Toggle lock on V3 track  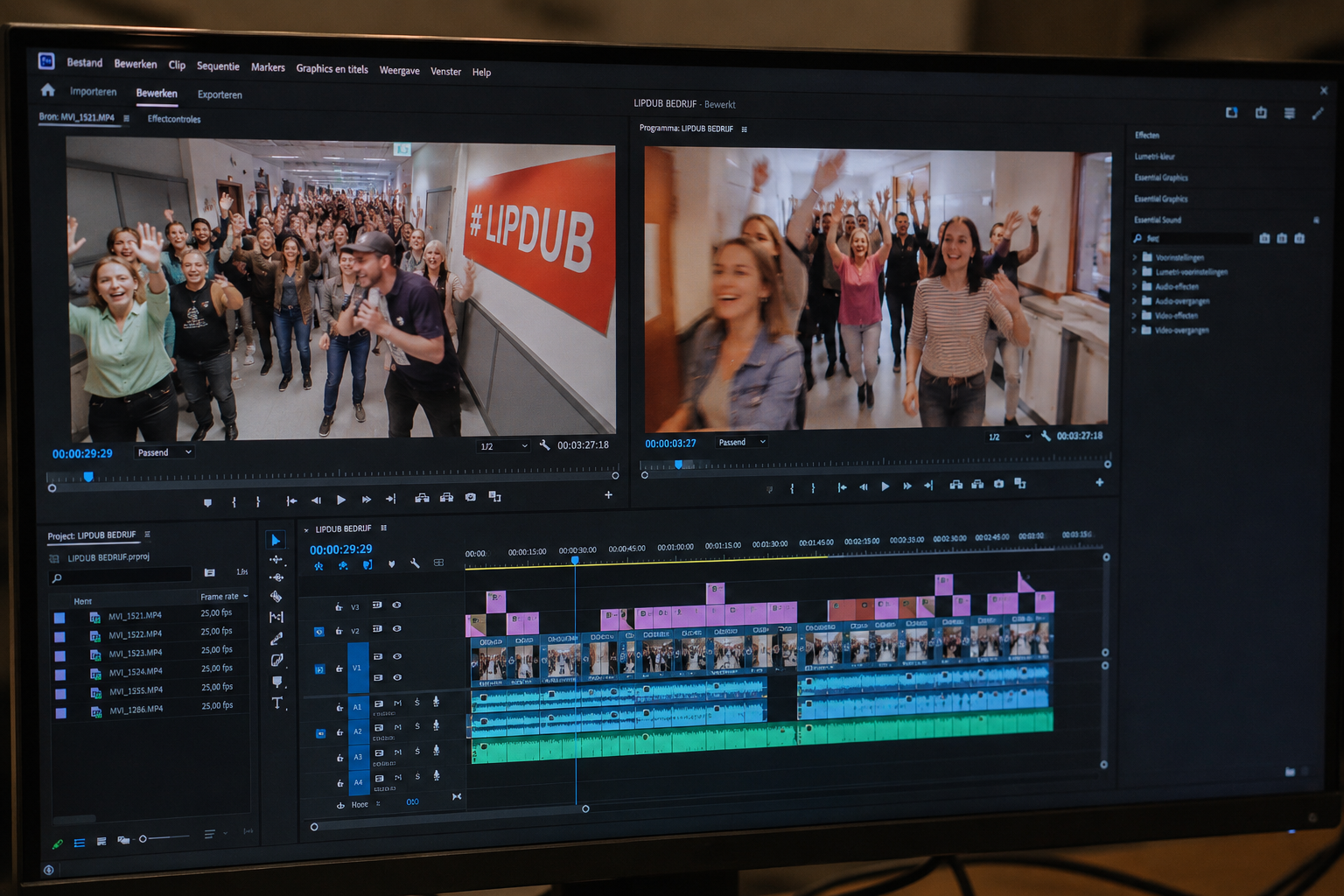point(339,606)
